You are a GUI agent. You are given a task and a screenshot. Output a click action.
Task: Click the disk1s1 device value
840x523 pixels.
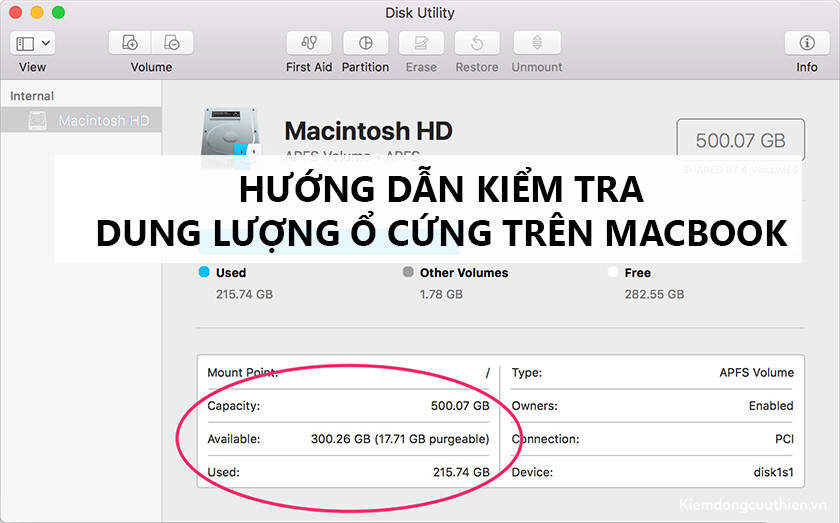[774, 472]
